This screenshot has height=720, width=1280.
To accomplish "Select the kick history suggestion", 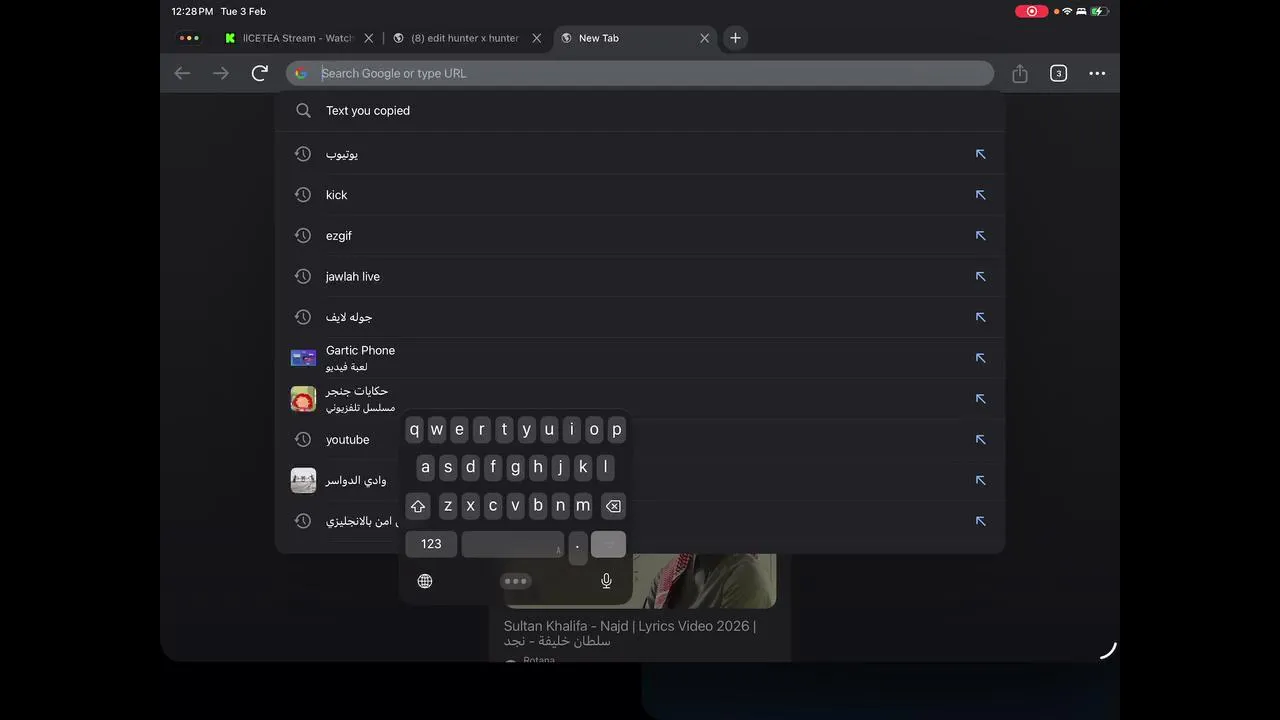I will click(x=640, y=195).
